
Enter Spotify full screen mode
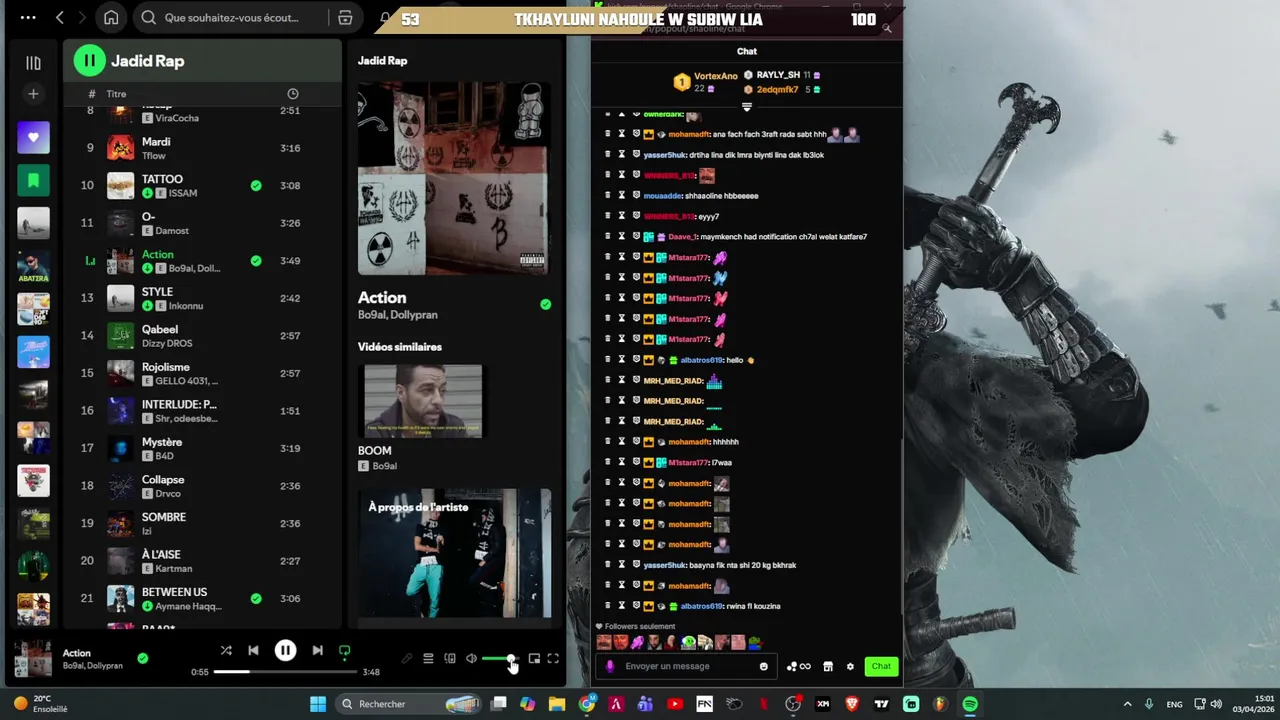coord(553,659)
